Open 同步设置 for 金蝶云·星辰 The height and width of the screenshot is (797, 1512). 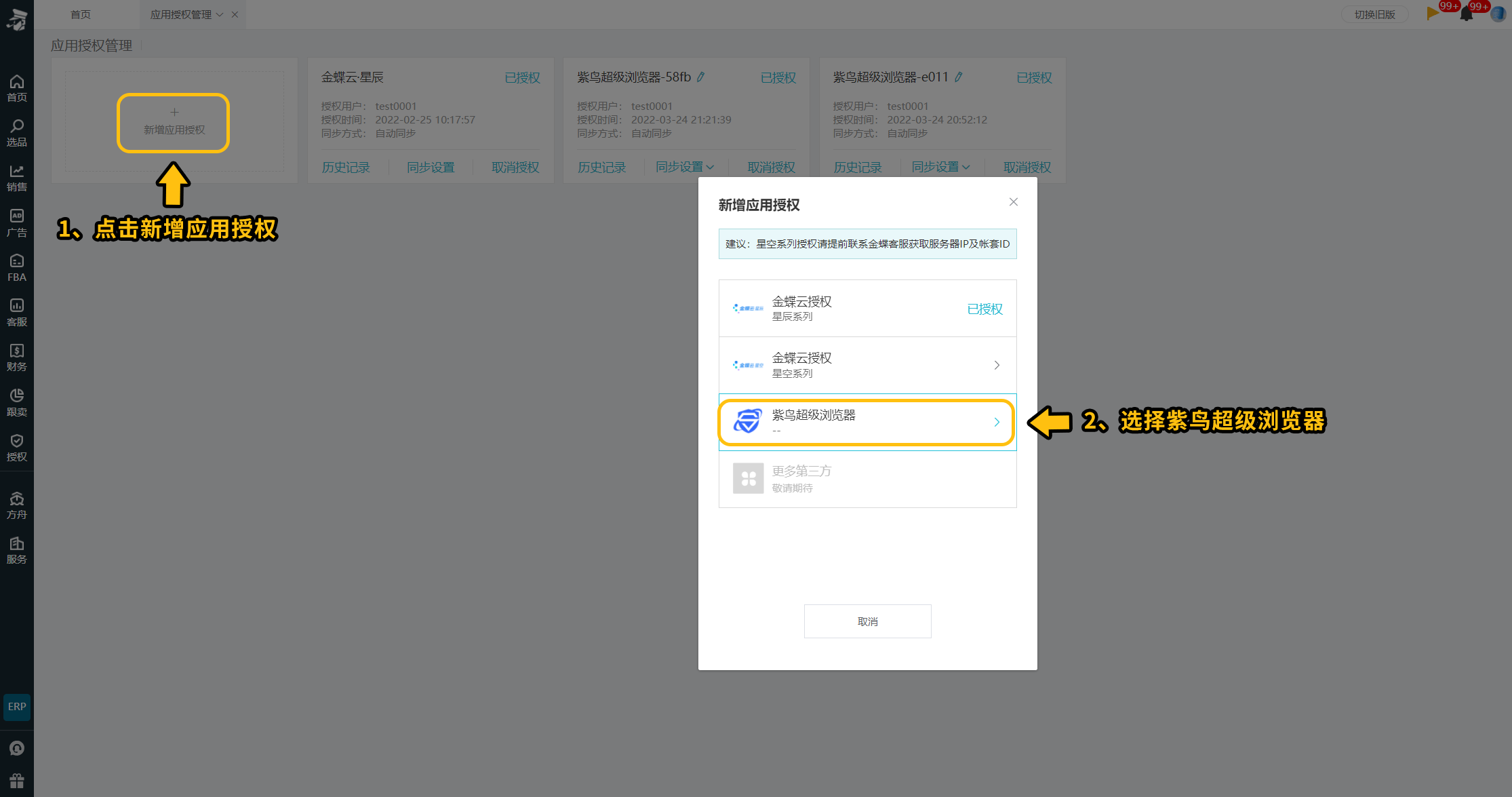(431, 167)
